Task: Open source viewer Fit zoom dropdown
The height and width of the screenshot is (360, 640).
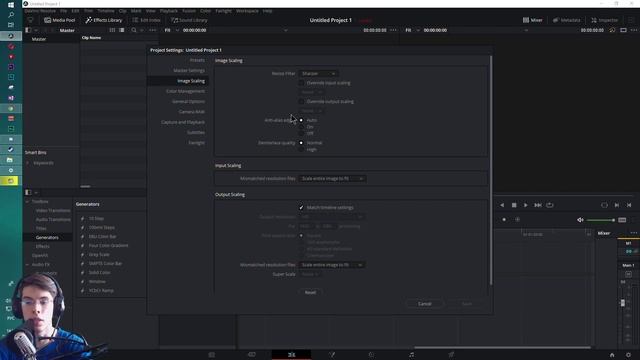Action: coord(171,30)
